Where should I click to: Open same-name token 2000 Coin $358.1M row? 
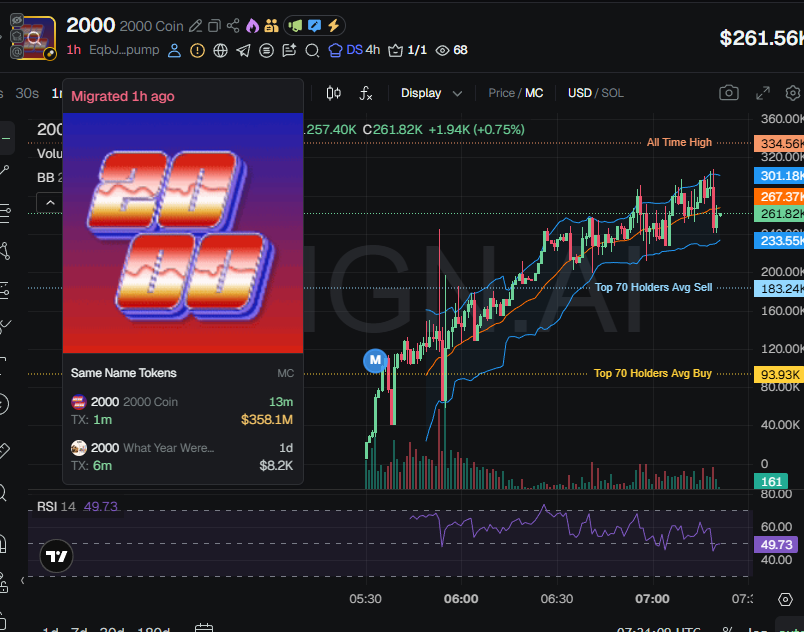click(x=183, y=411)
